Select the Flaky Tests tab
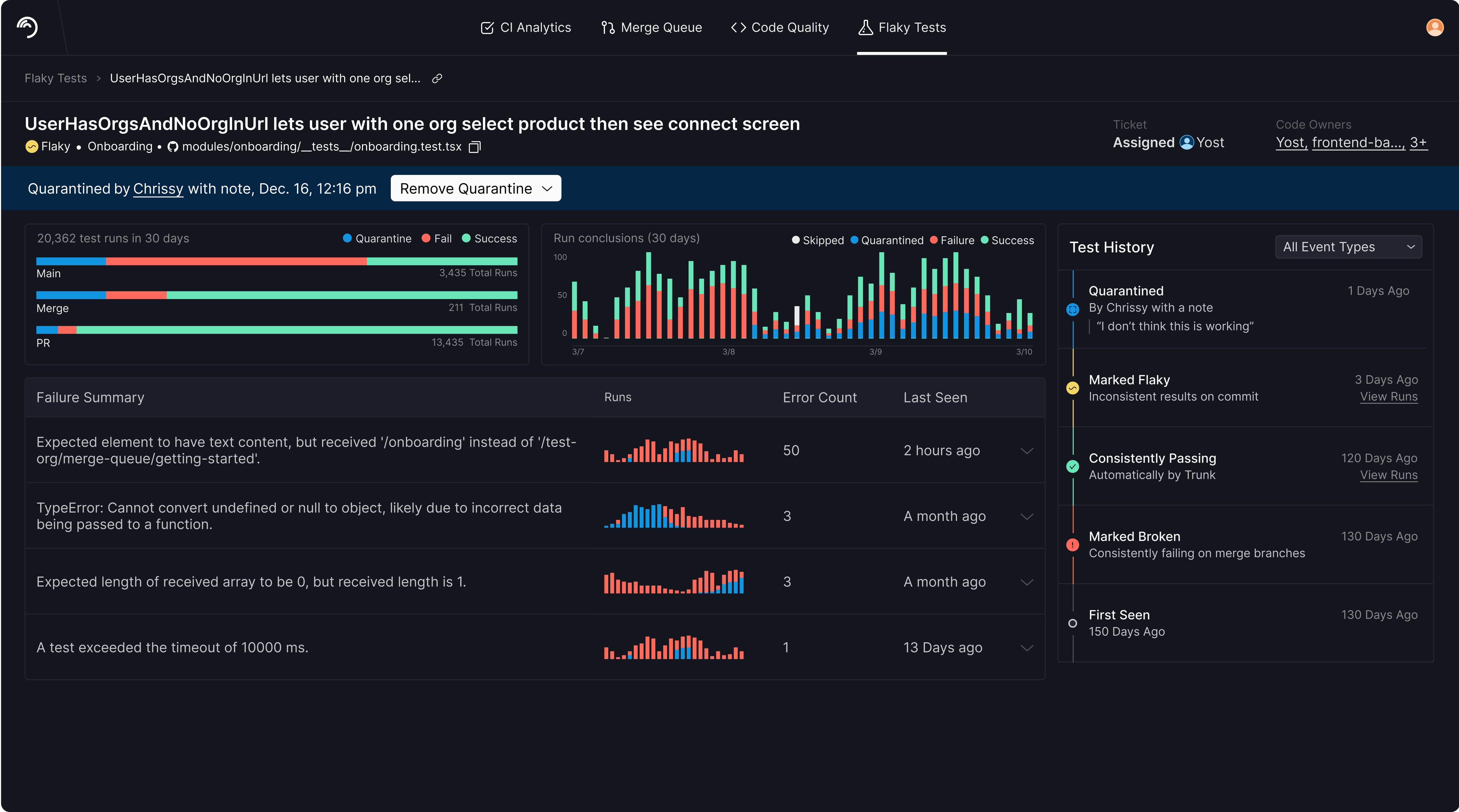 click(x=902, y=28)
